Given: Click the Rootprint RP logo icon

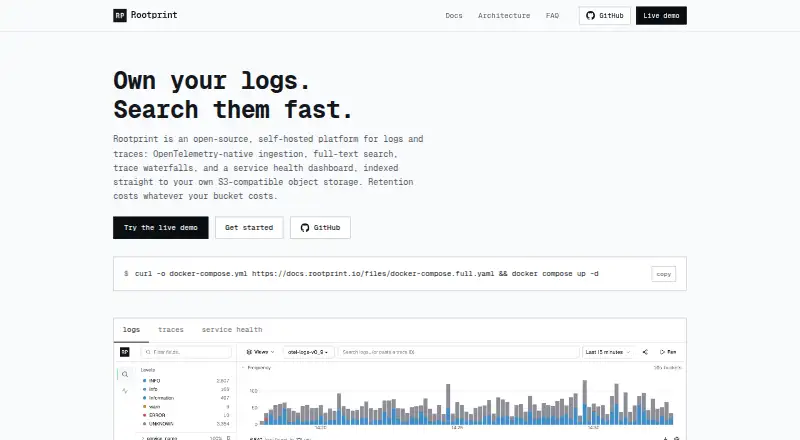Looking at the screenshot, I should (119, 15).
